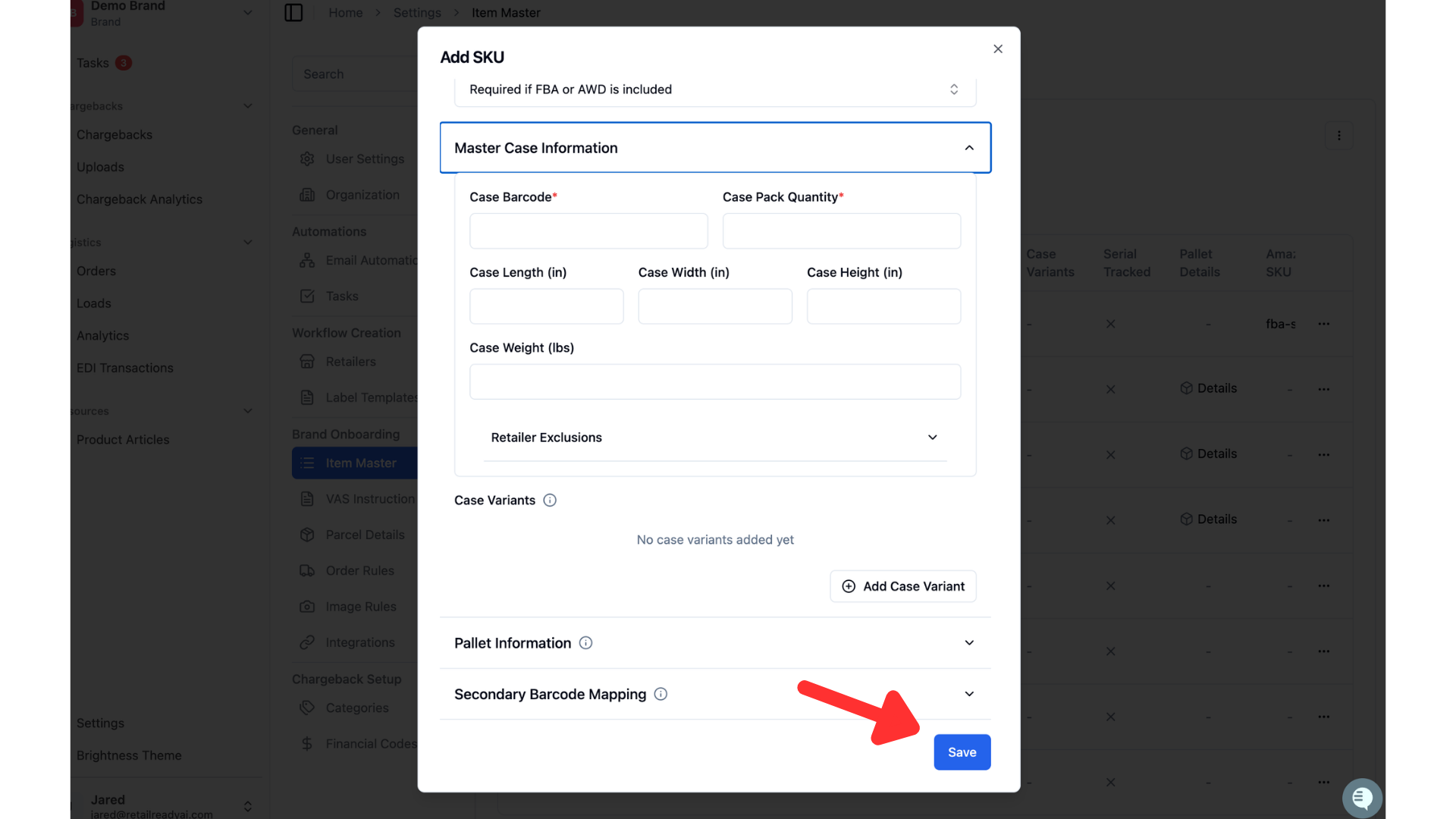Click the Parcel Details box icon
Viewport: 1456px width, 819px height.
pyautogui.click(x=307, y=535)
